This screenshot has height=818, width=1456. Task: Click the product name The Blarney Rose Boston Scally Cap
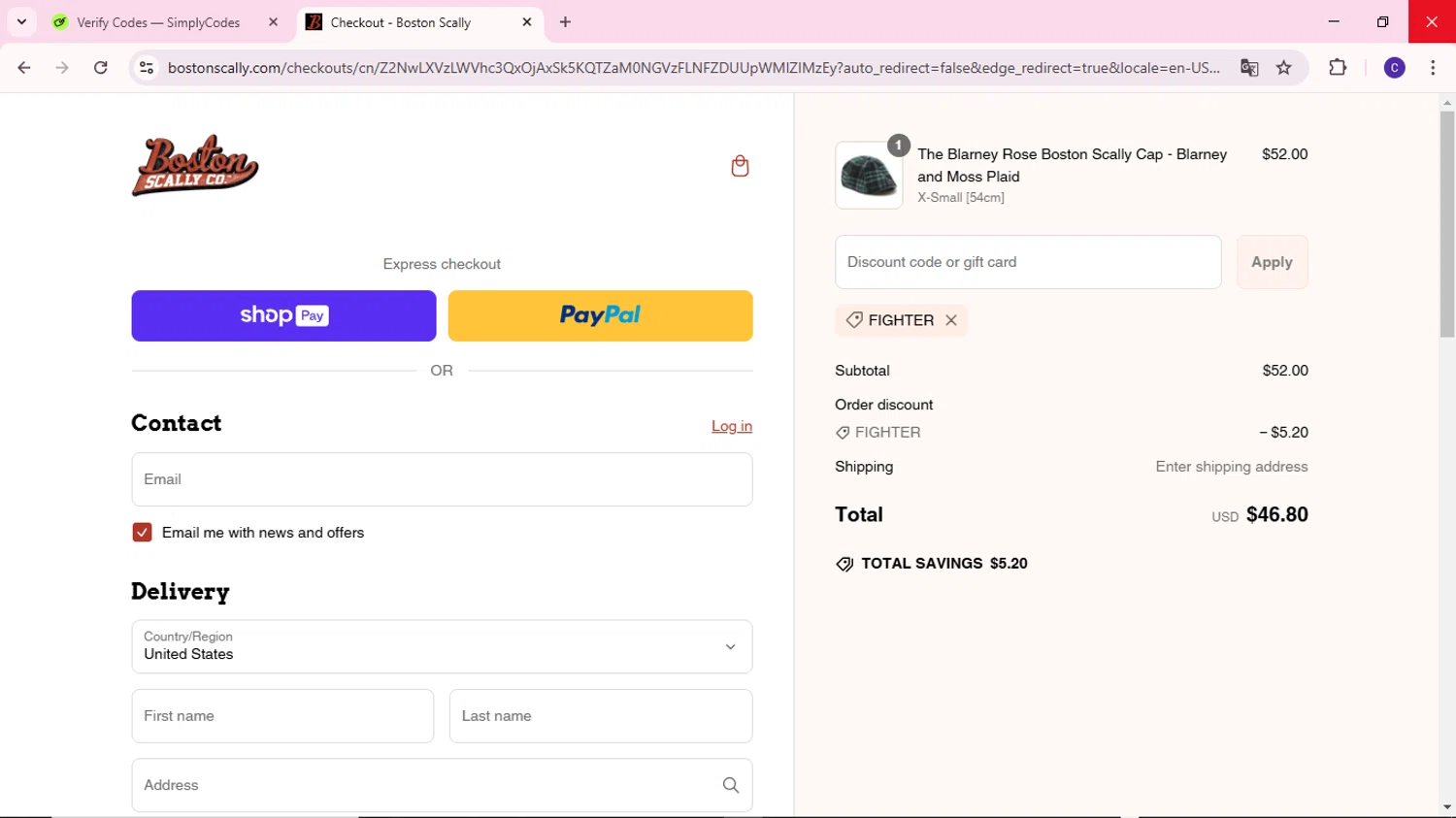[1073, 165]
